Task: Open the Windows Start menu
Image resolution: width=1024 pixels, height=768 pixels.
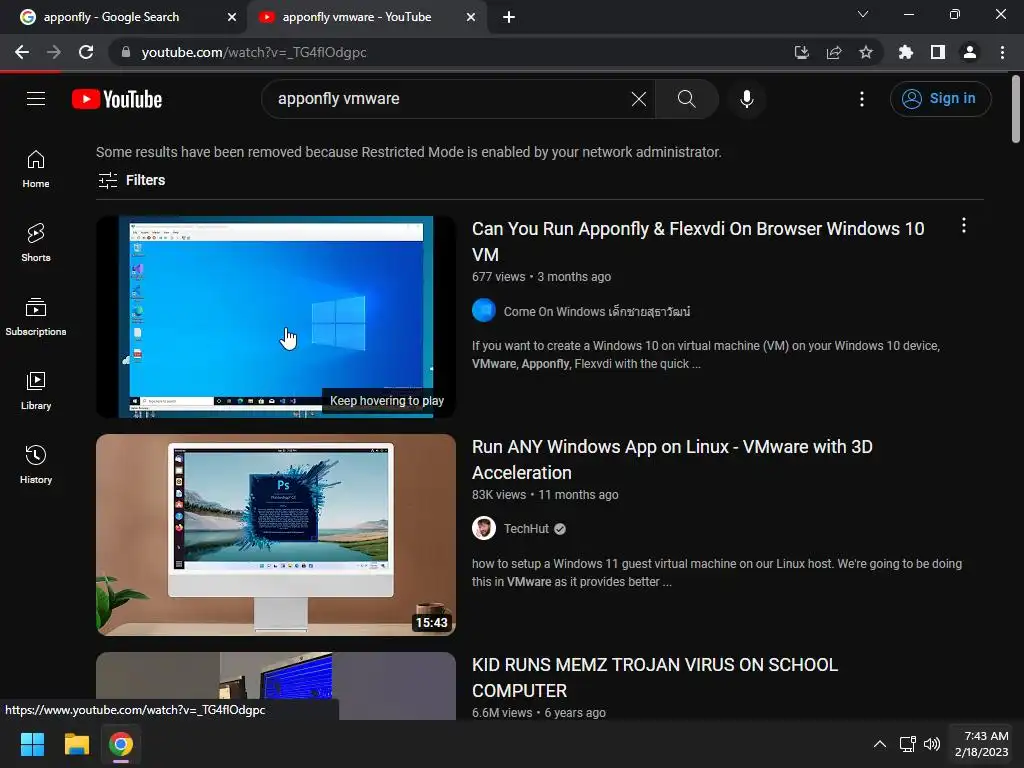Action: pyautogui.click(x=32, y=744)
